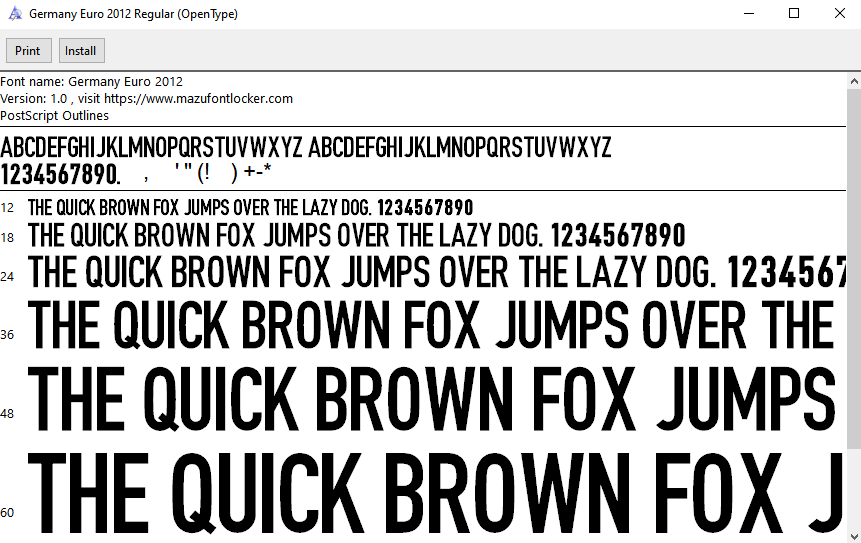Click the Install button
The image size is (861, 543).
pos(81,51)
